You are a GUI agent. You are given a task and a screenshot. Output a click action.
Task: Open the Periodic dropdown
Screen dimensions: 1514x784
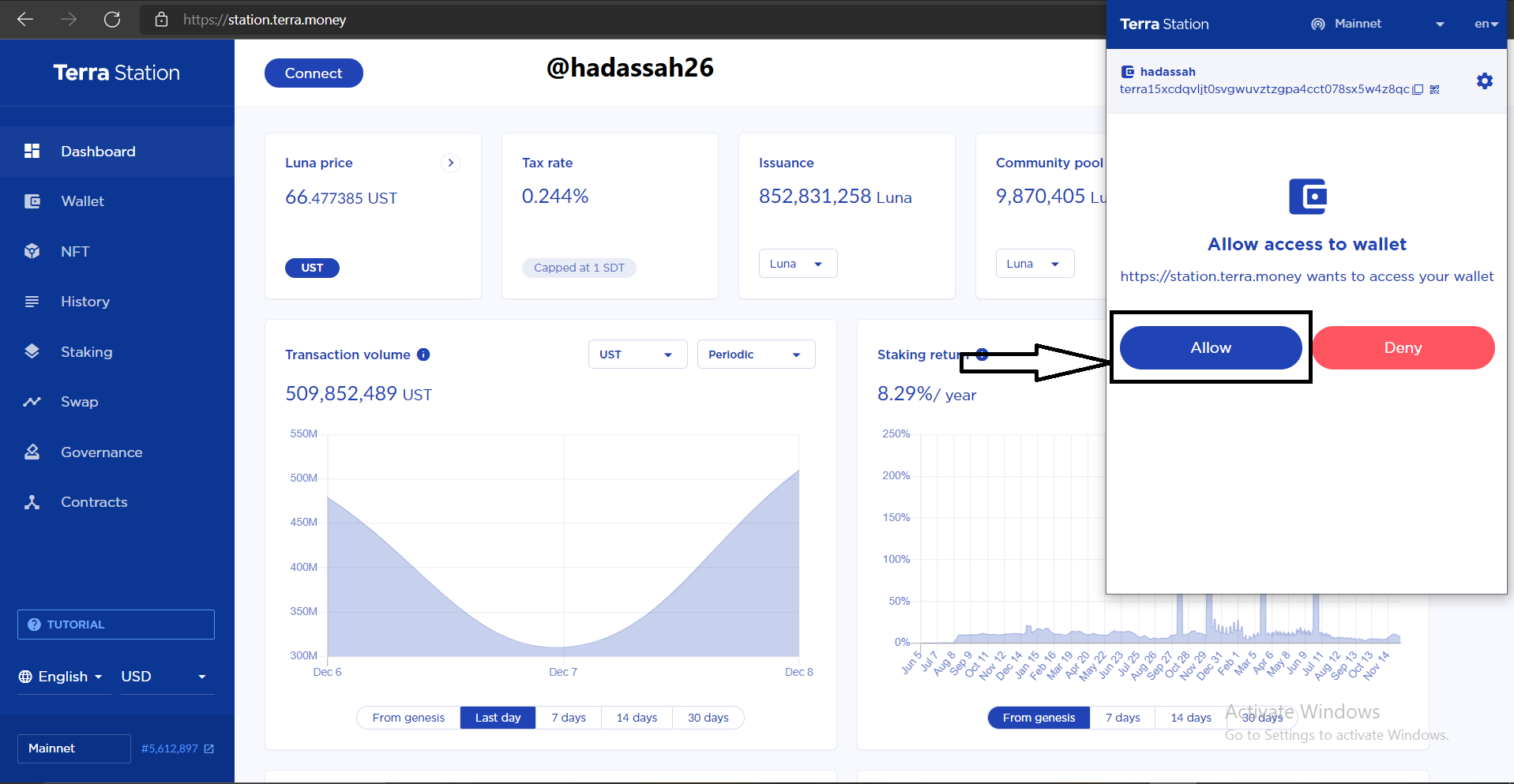(756, 354)
